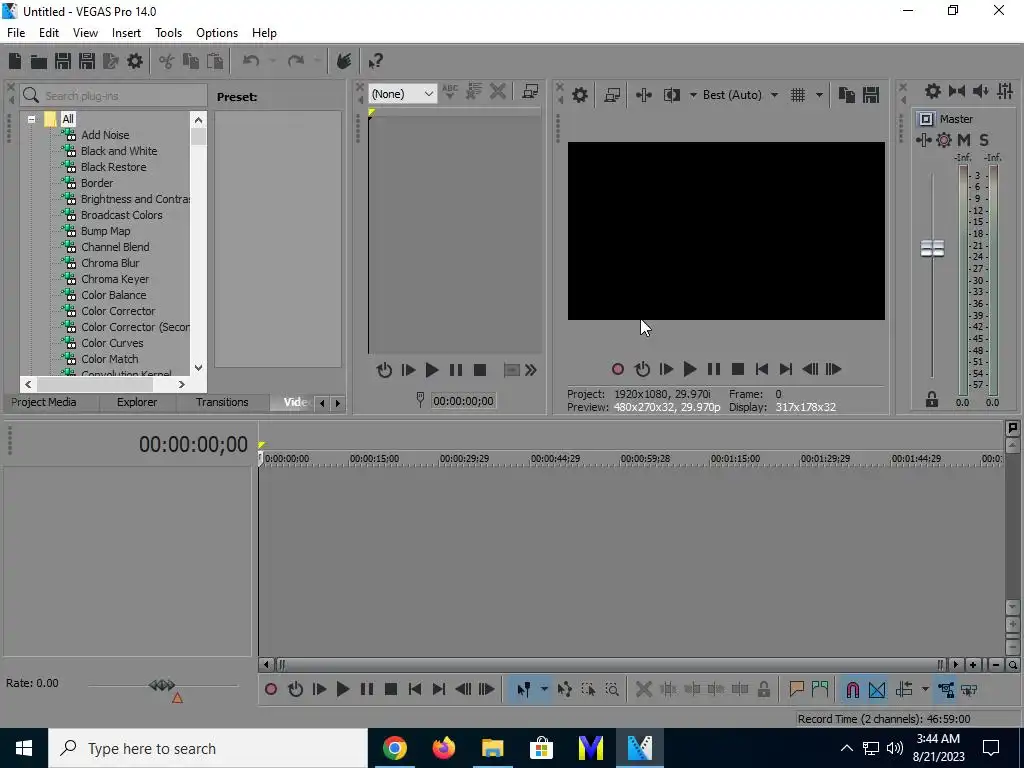1024x768 pixels.
Task: Click the timeline horizontal scrollbar
Action: pos(611,665)
